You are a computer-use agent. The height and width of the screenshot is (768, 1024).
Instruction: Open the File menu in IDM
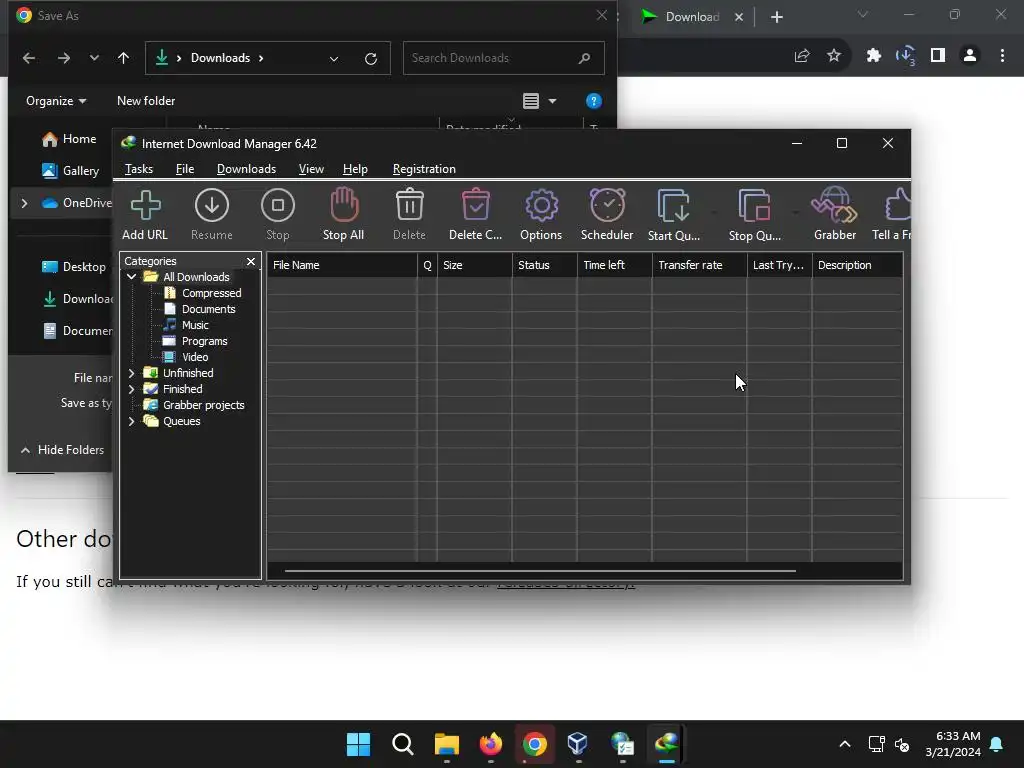coord(185,169)
